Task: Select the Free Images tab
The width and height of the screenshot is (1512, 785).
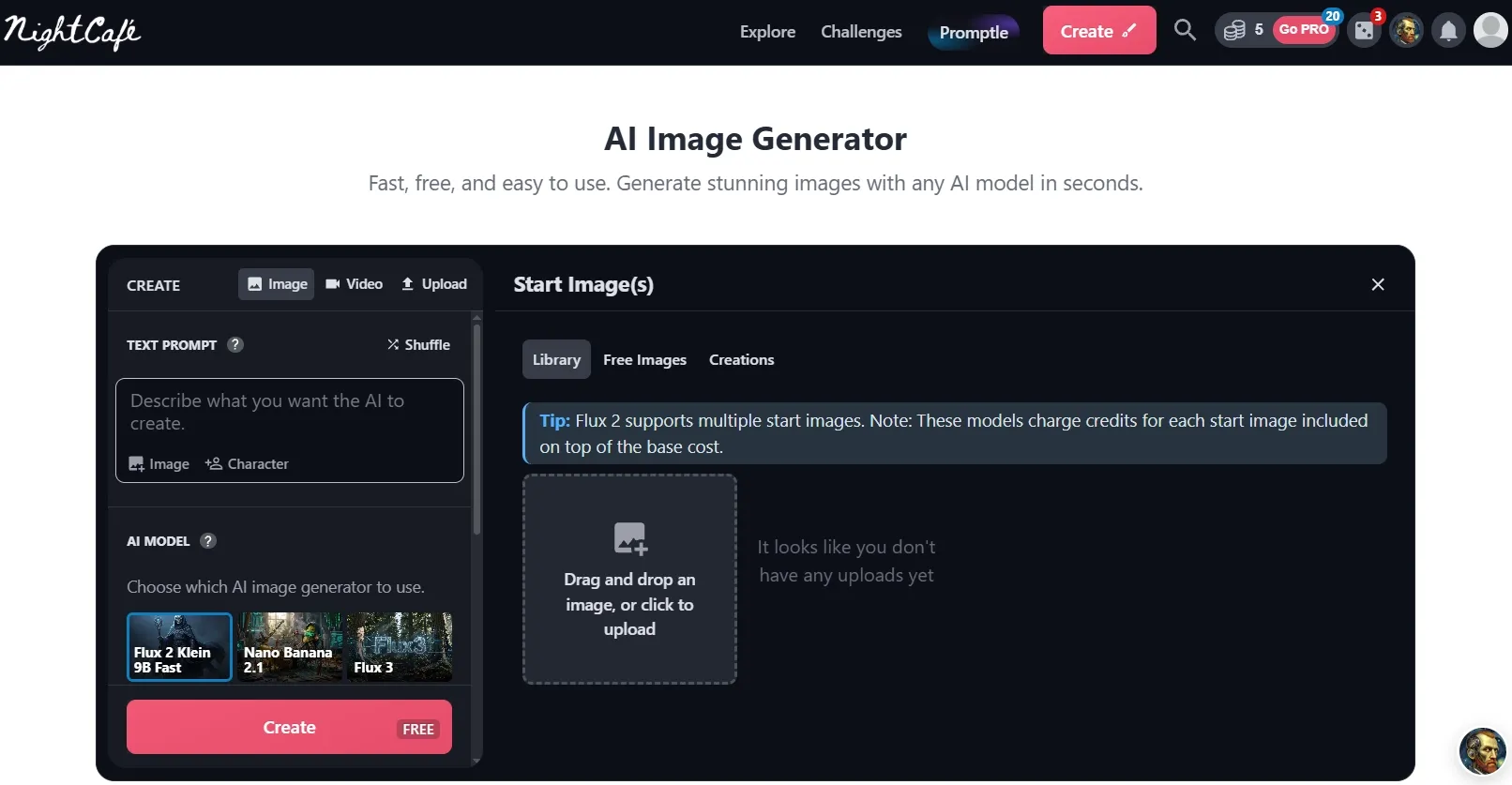Action: (x=644, y=359)
